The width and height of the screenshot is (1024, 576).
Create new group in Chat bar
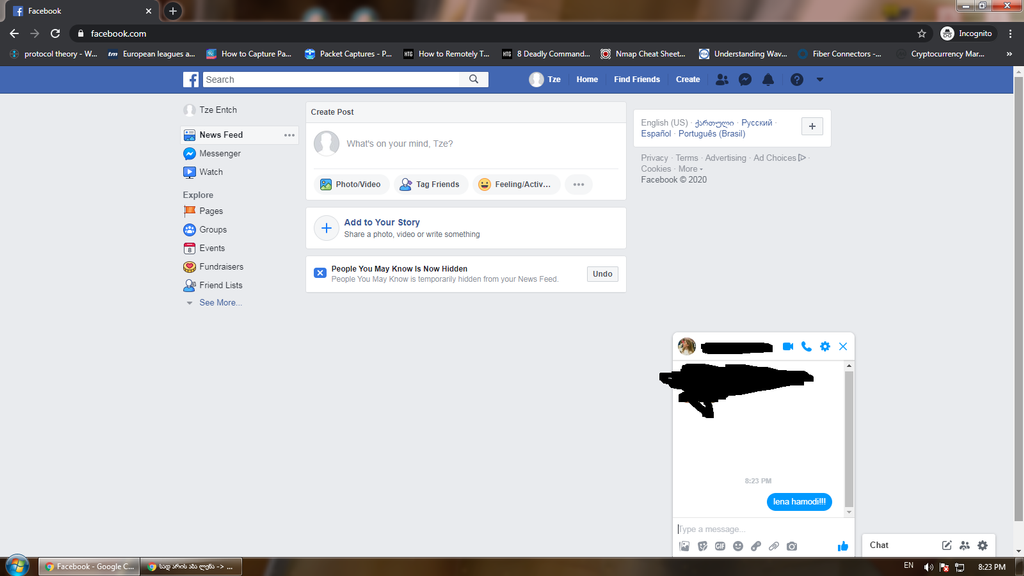coord(965,545)
